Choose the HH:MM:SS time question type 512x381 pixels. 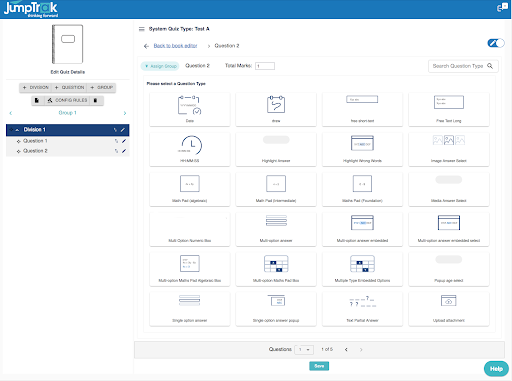coord(190,149)
